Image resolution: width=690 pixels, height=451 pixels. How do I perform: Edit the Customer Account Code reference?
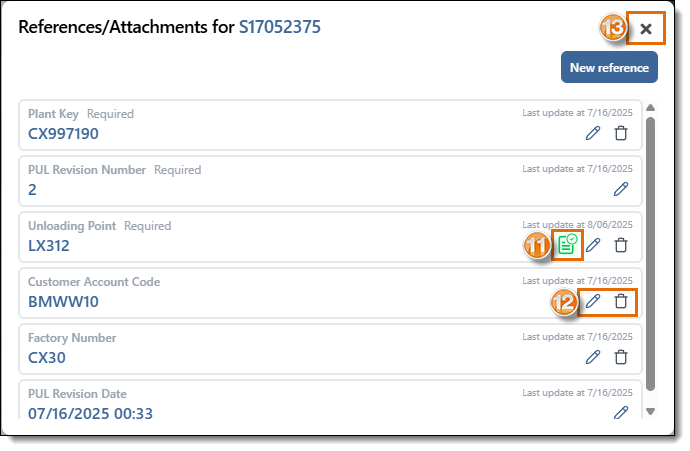coord(593,300)
